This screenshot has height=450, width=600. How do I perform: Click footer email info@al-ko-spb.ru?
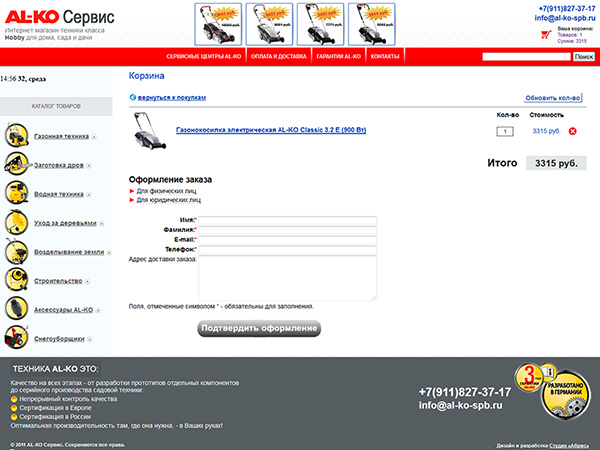(x=460, y=405)
